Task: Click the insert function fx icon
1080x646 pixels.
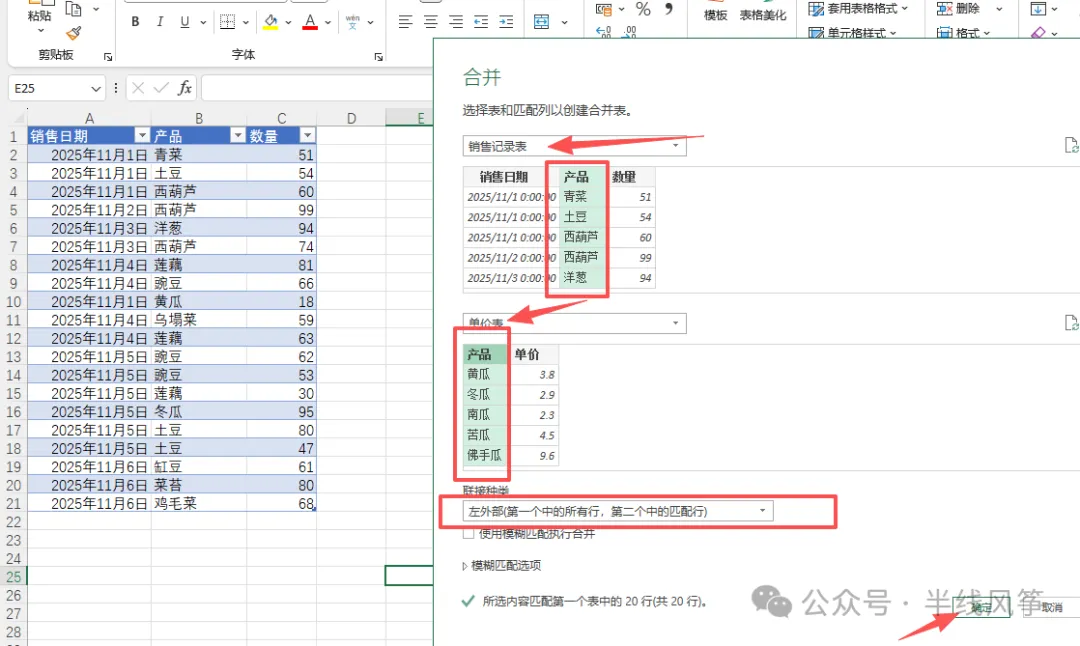Action: (185, 88)
